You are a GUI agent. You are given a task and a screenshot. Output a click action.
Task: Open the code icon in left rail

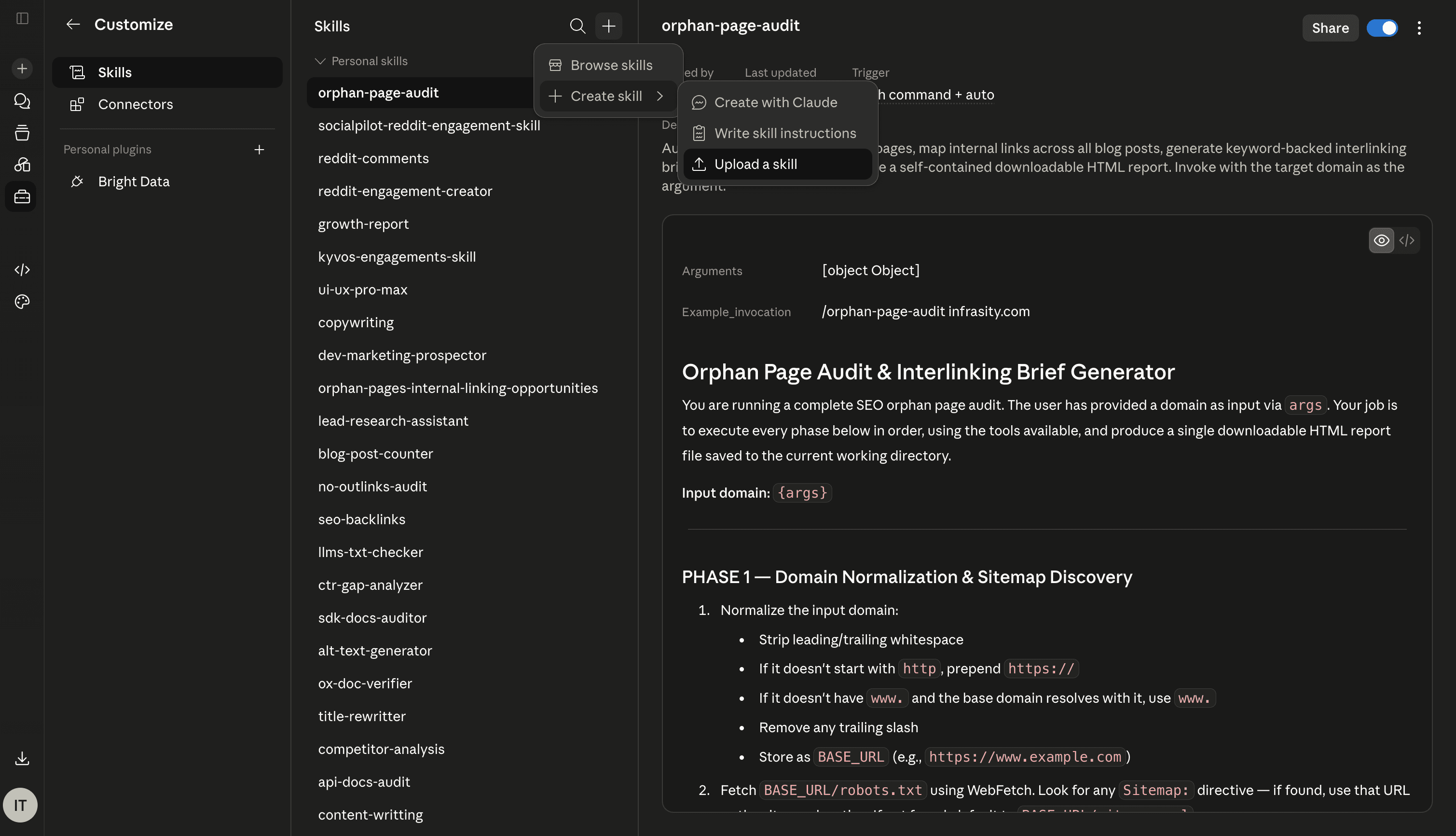[22, 270]
